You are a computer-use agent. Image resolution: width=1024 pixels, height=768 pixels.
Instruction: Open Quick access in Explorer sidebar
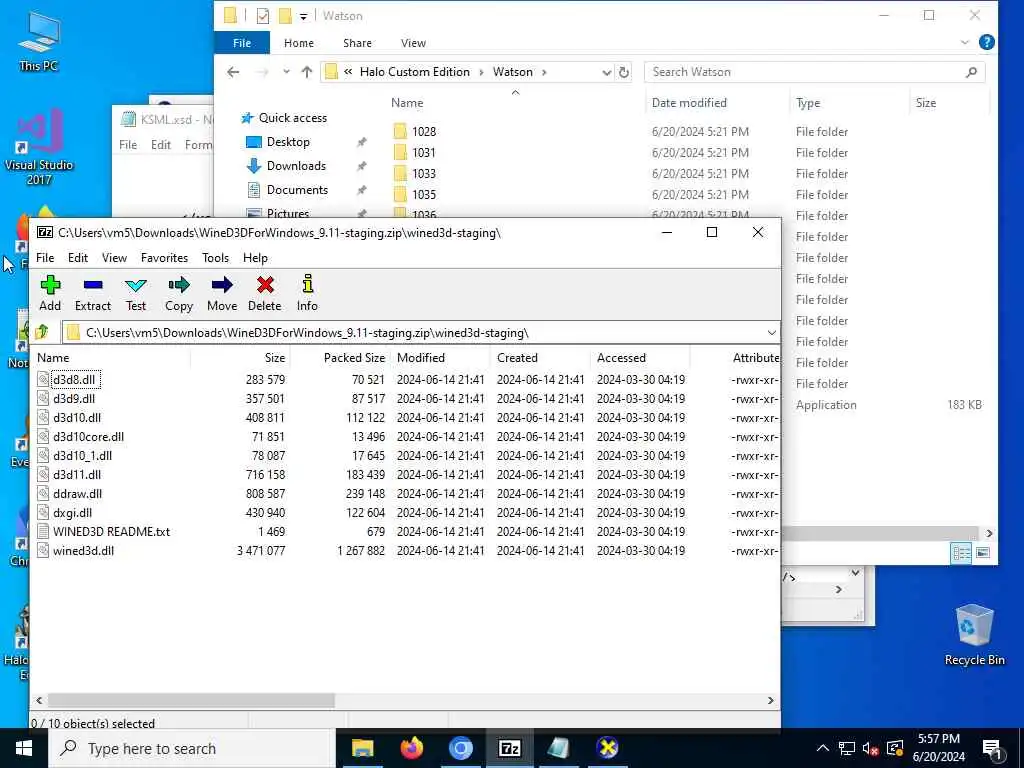pos(284,118)
